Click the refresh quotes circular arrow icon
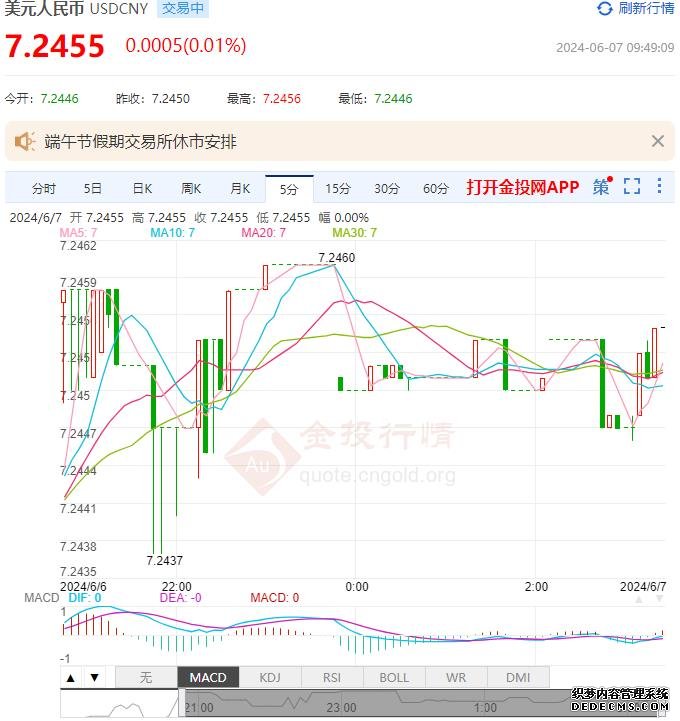Viewport: 680px width, 721px height. 605,8
